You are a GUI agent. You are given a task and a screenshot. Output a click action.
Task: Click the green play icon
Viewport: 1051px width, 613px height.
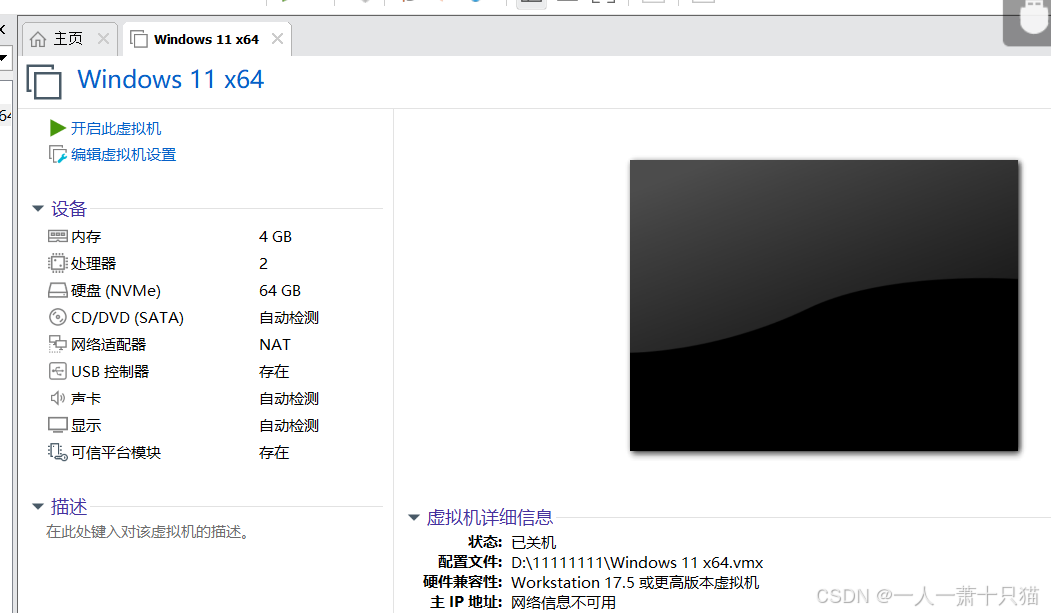58,128
